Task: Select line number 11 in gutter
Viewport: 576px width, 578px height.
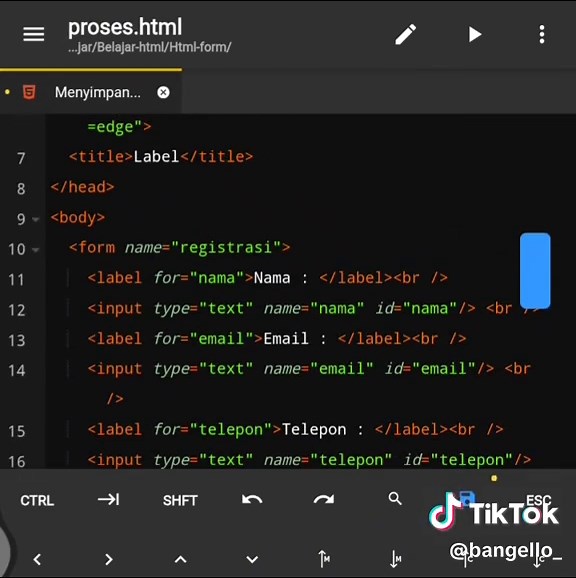Action: 16,280
